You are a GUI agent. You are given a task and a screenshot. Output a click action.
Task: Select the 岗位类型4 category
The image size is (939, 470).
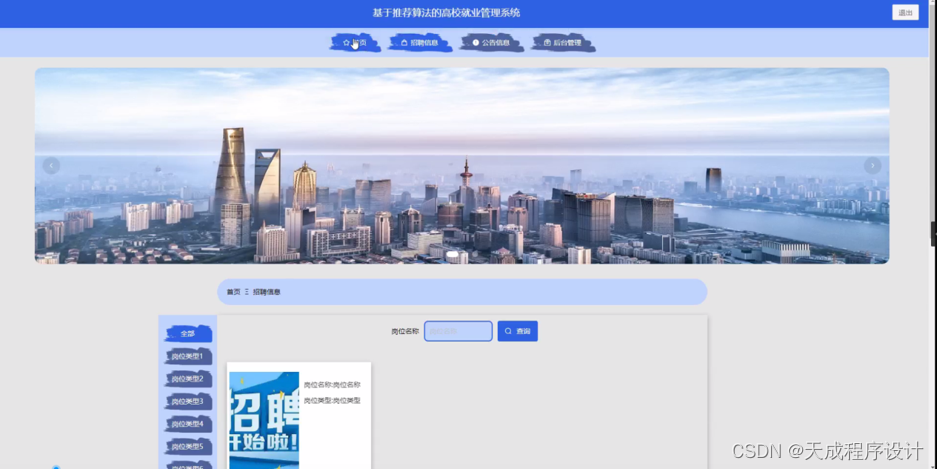(x=188, y=424)
